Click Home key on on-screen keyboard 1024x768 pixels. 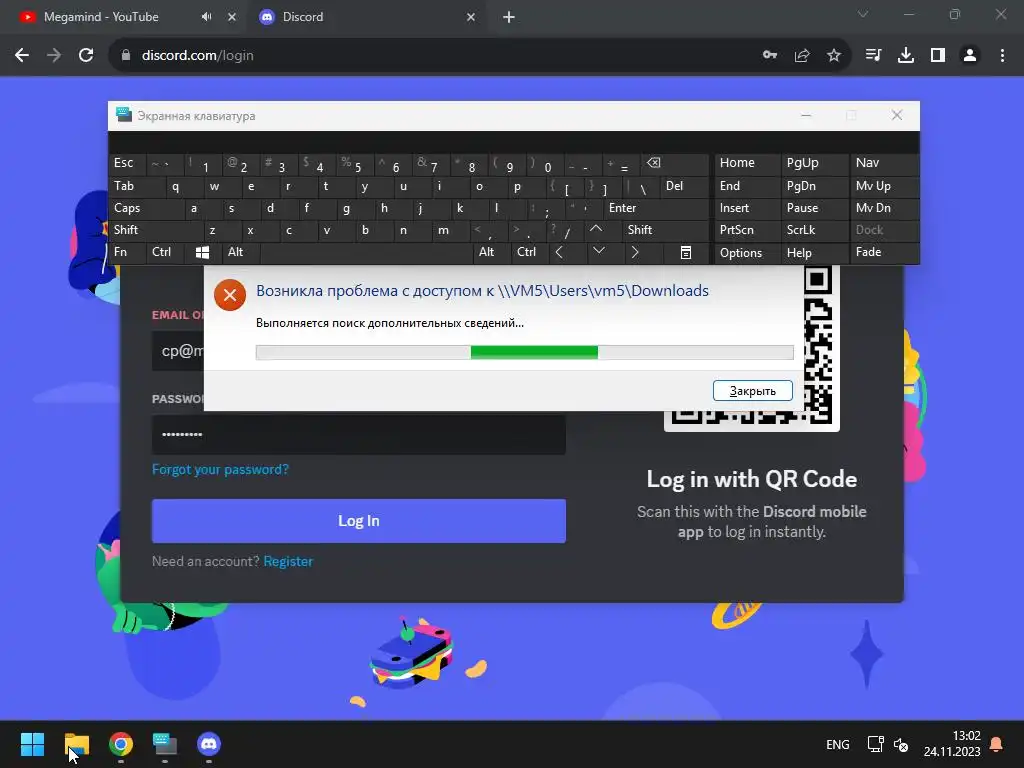(x=746, y=163)
